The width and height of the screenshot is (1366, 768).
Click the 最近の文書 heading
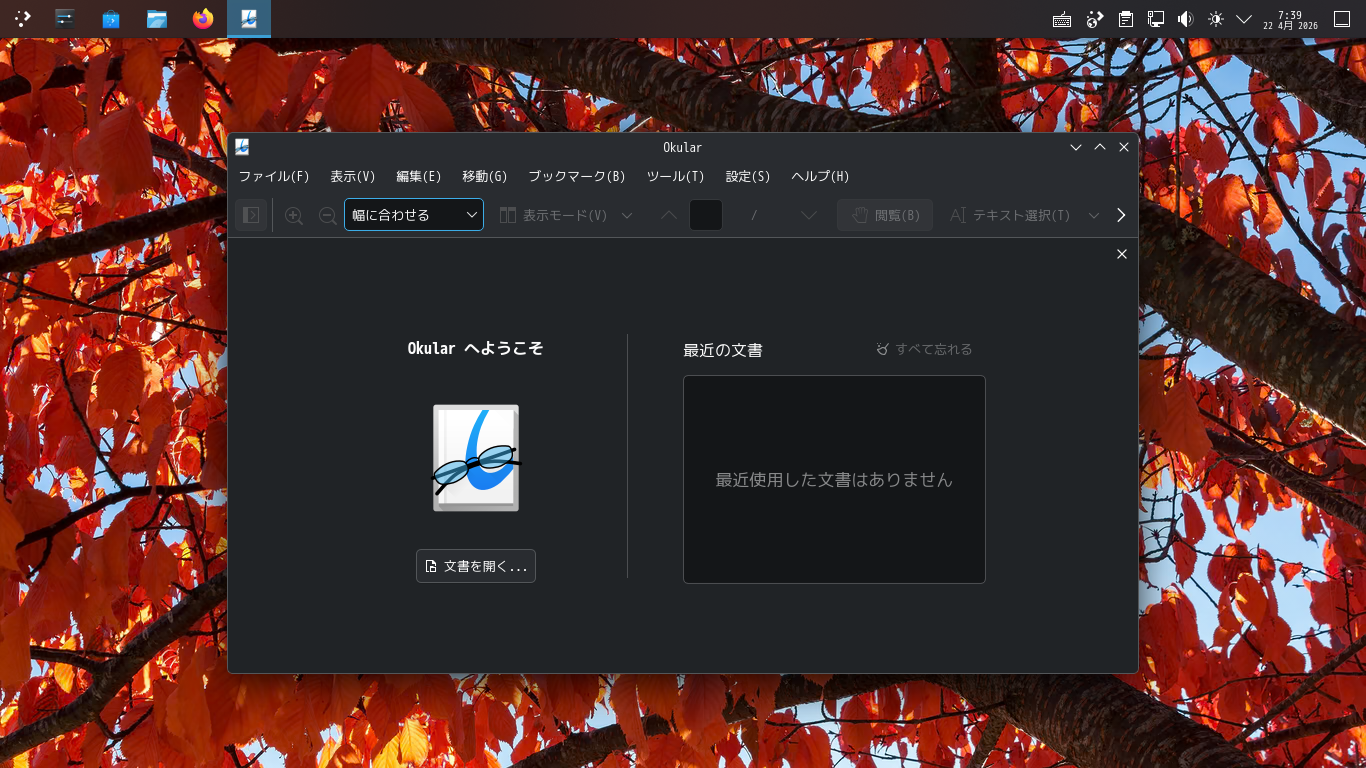coord(723,350)
